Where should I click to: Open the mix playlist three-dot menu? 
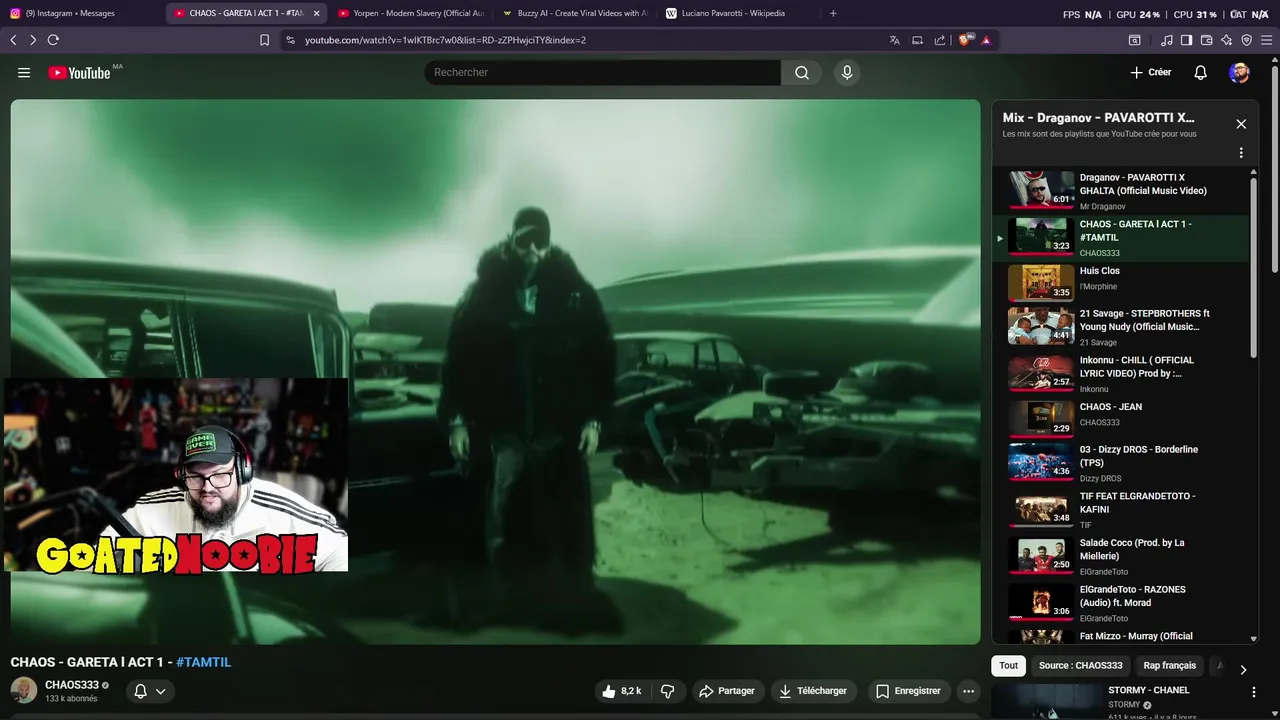(1241, 153)
